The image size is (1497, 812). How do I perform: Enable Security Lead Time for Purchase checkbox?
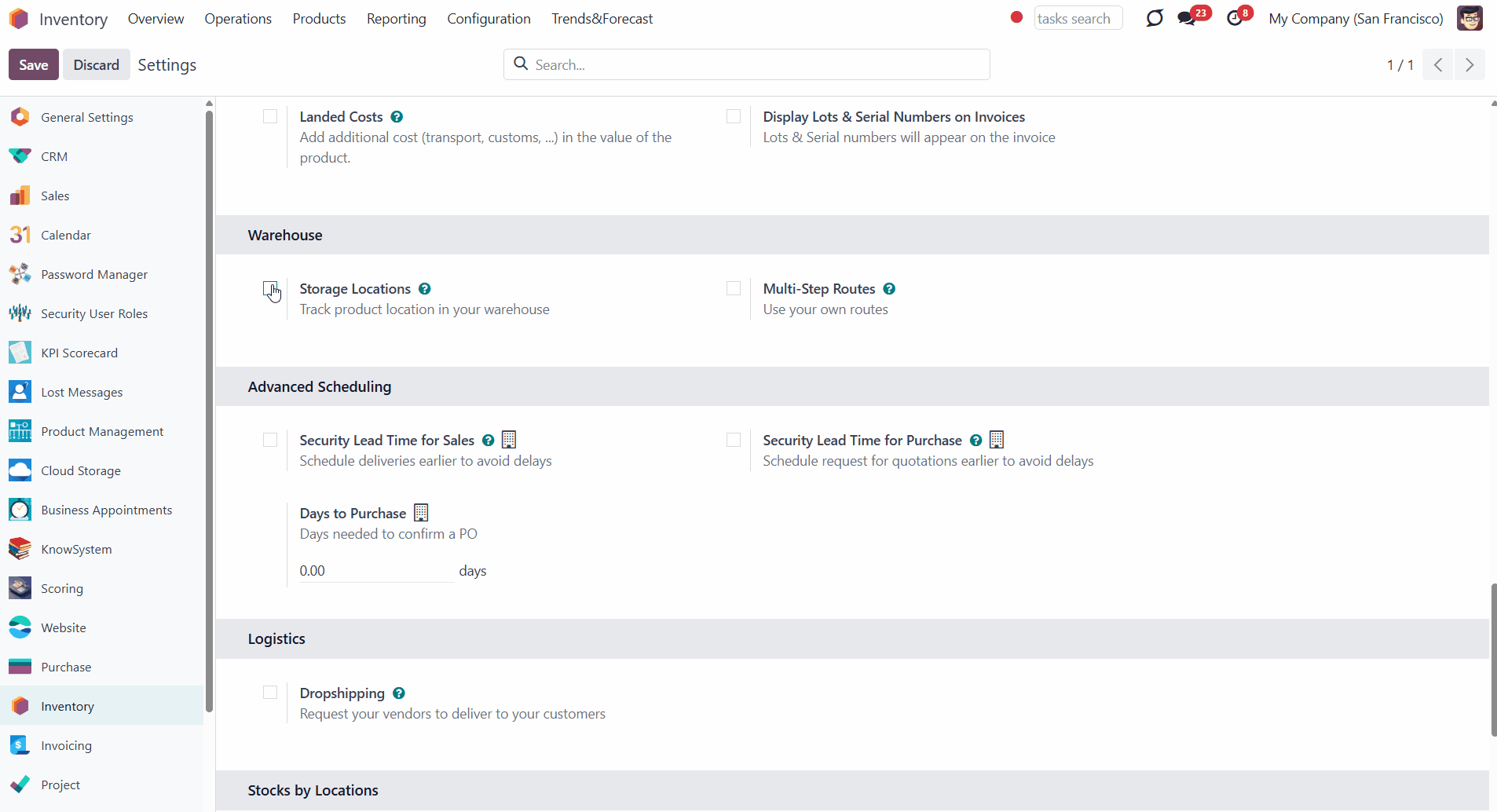(734, 440)
